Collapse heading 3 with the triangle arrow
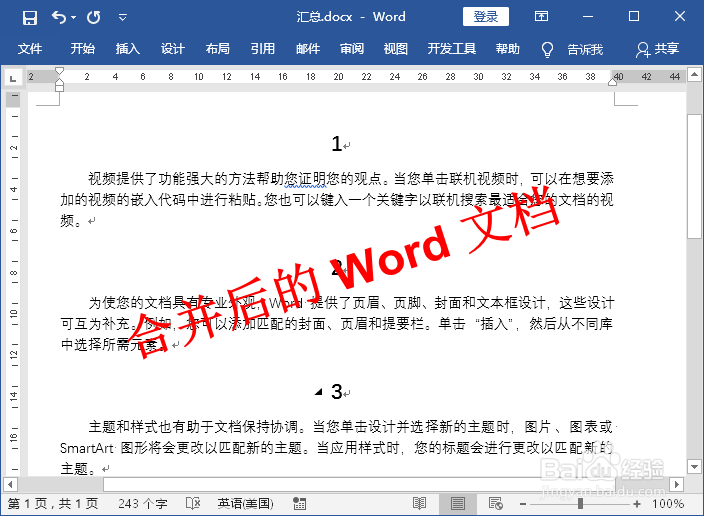The height and width of the screenshot is (516, 704). pyautogui.click(x=319, y=392)
